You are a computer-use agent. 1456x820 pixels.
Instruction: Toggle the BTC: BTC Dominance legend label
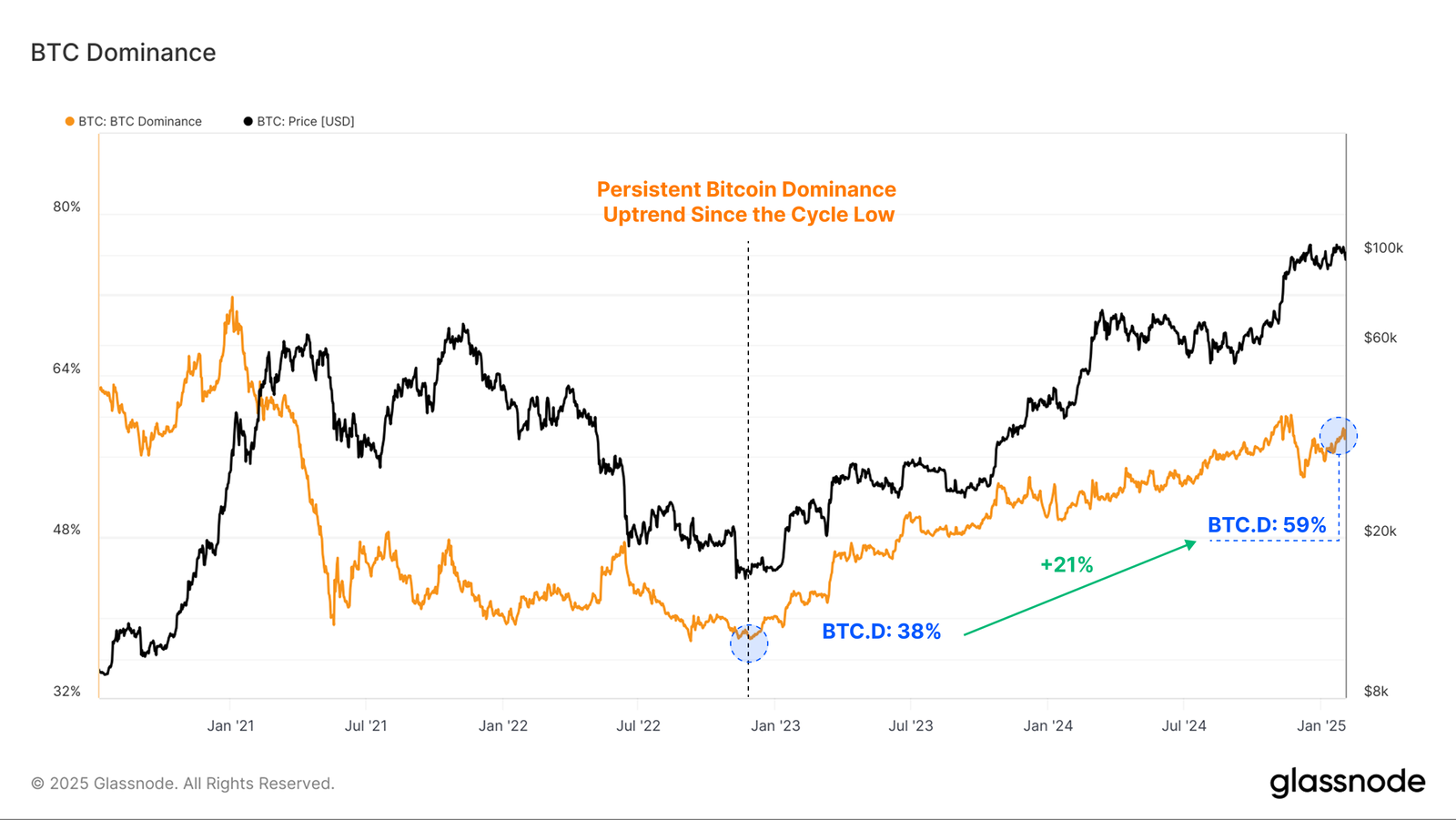[140, 121]
